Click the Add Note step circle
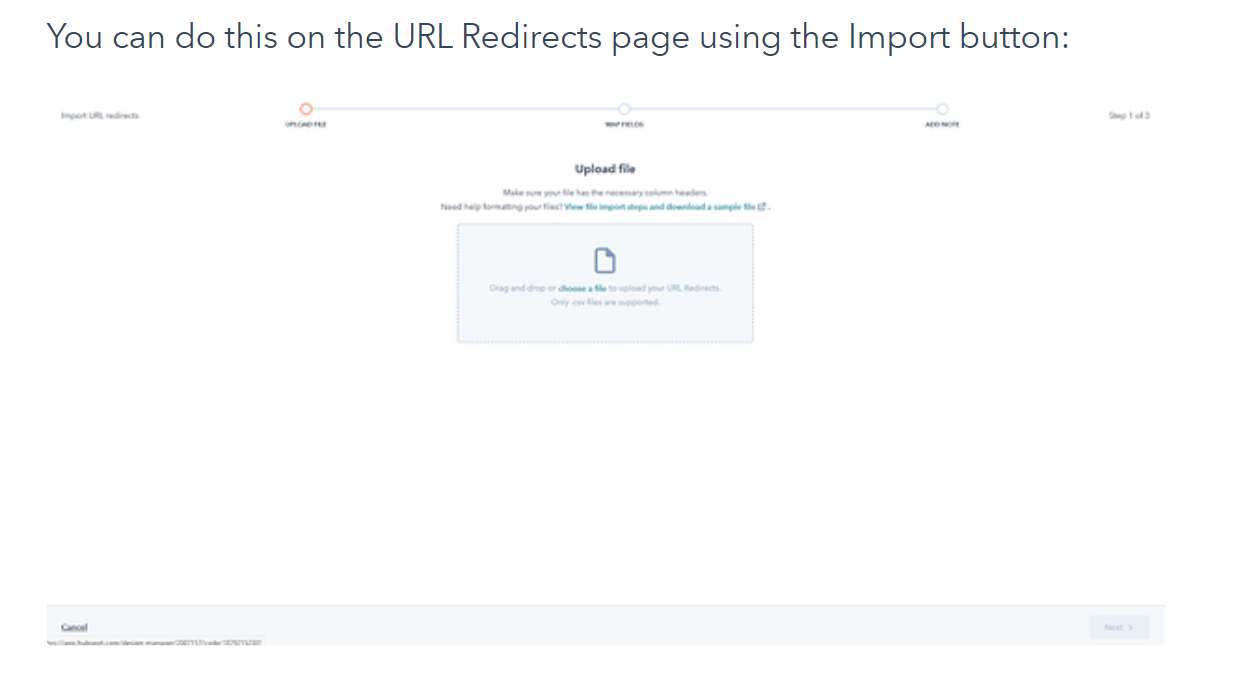 point(942,108)
